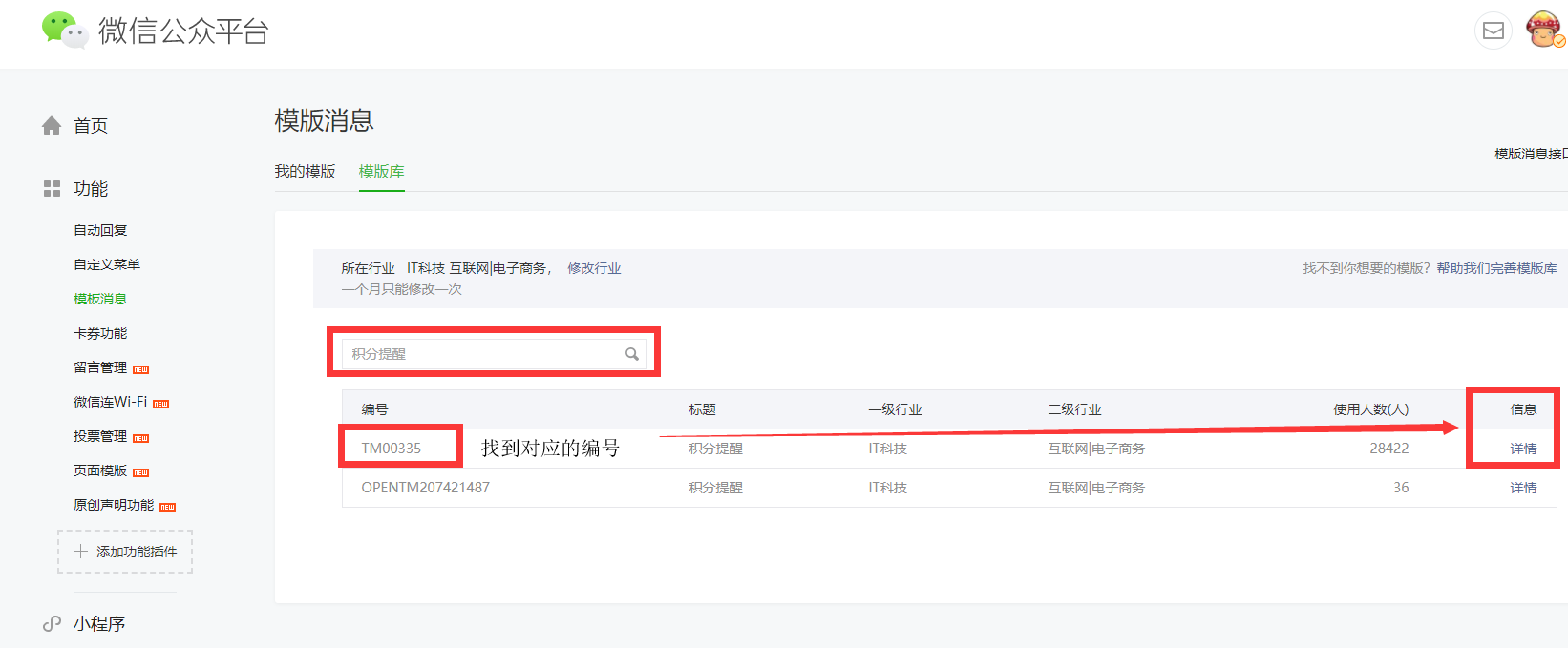Screen dimensions: 1568x648
Task: Click the home icon beside 首页
Action: click(x=52, y=126)
